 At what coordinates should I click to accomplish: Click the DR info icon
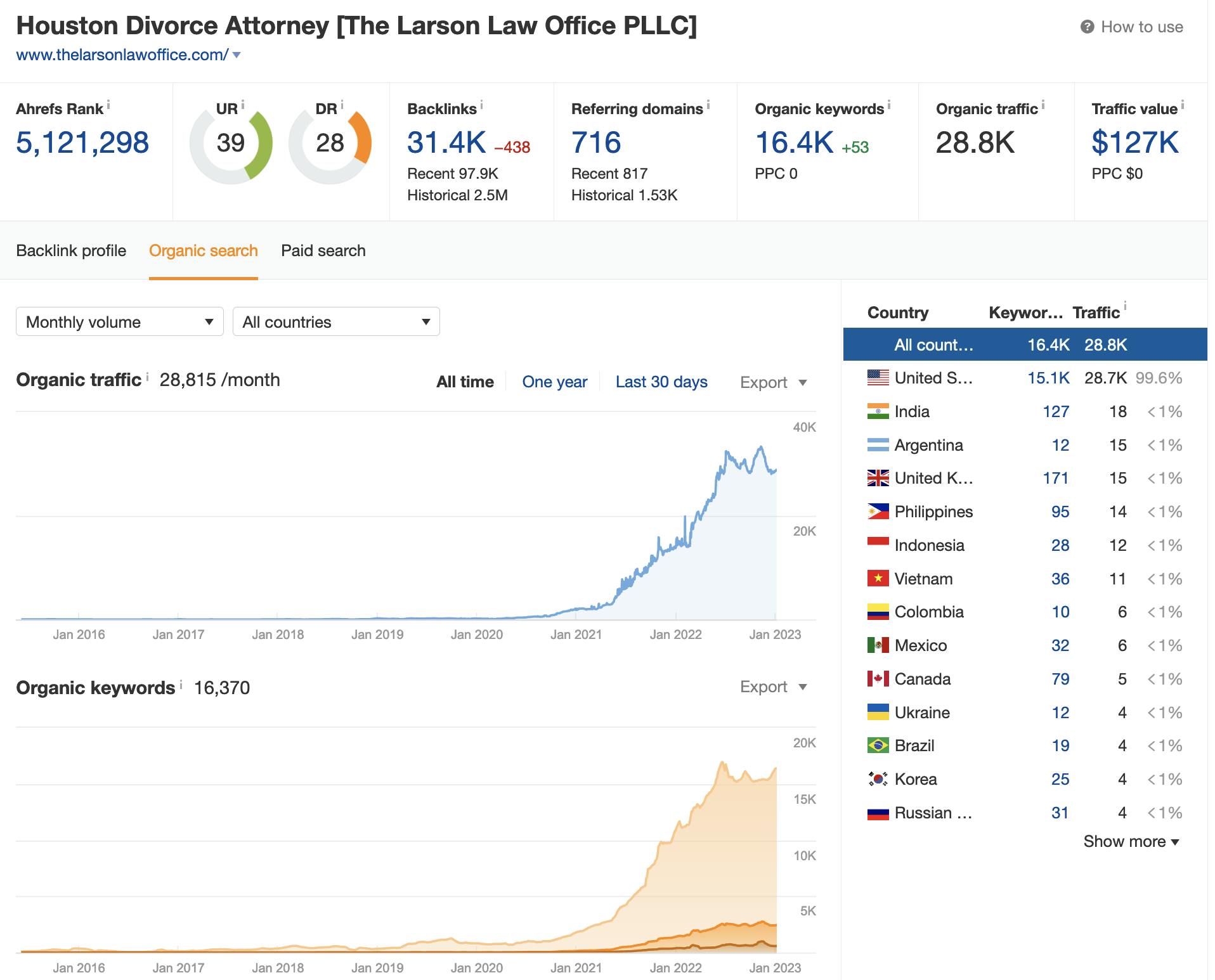342,105
